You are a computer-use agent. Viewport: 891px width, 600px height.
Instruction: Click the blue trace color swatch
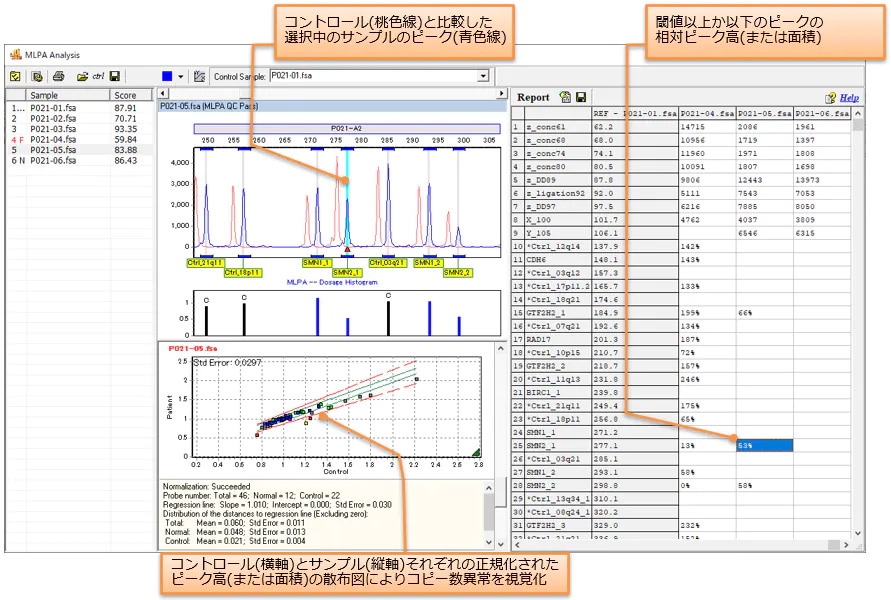167,76
